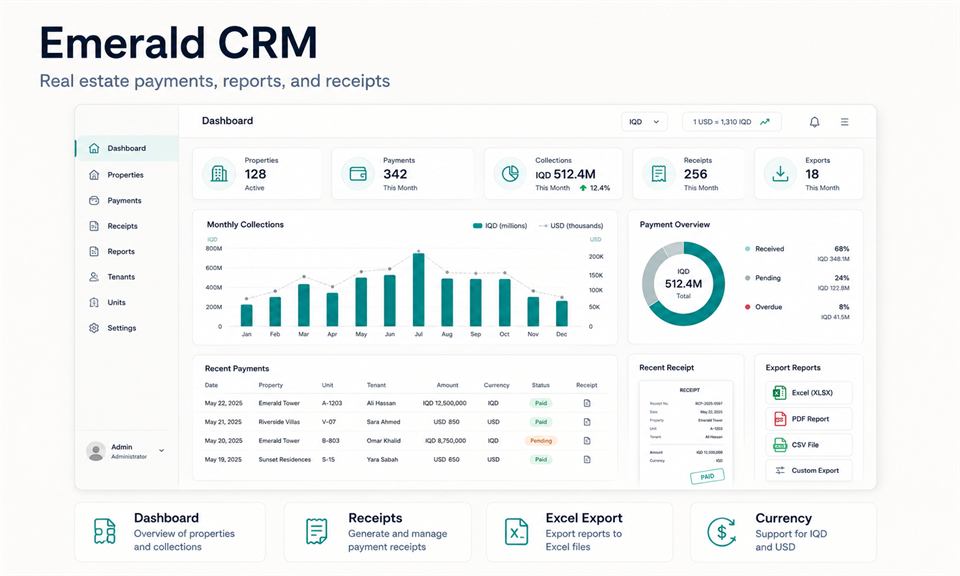Click the 'Pending' legend label in Payment Overview
960x576 pixels.
pyautogui.click(x=768, y=278)
